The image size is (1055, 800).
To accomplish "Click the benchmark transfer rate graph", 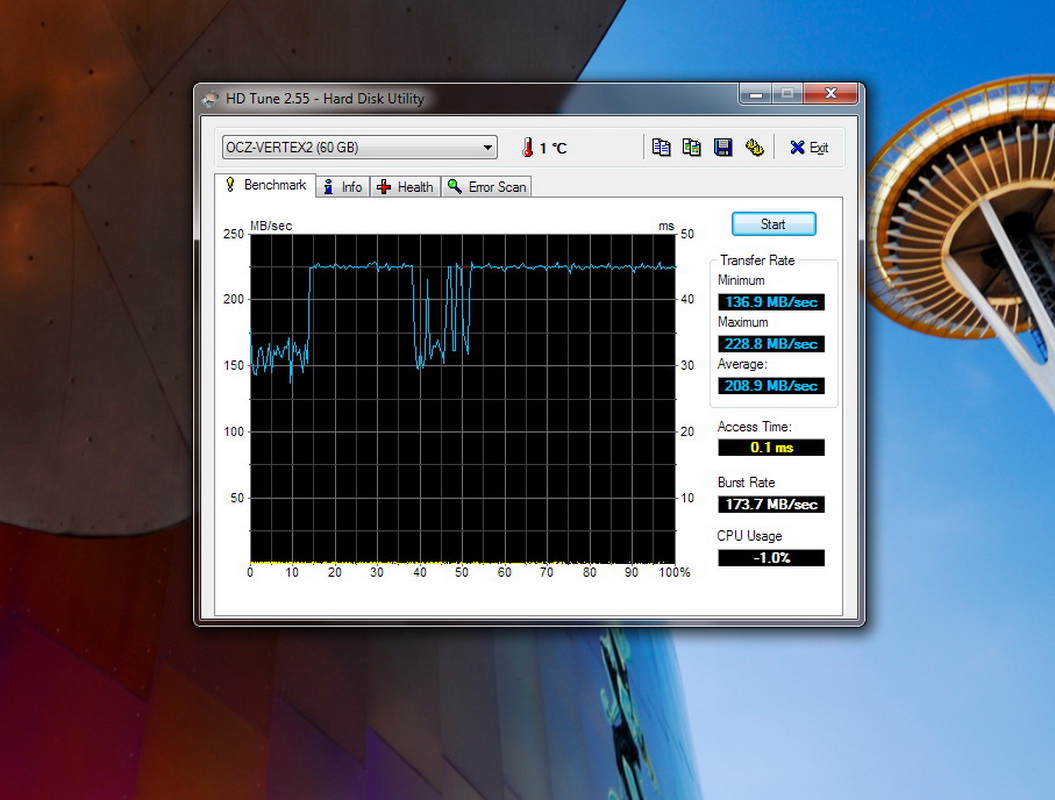I will click(x=462, y=399).
